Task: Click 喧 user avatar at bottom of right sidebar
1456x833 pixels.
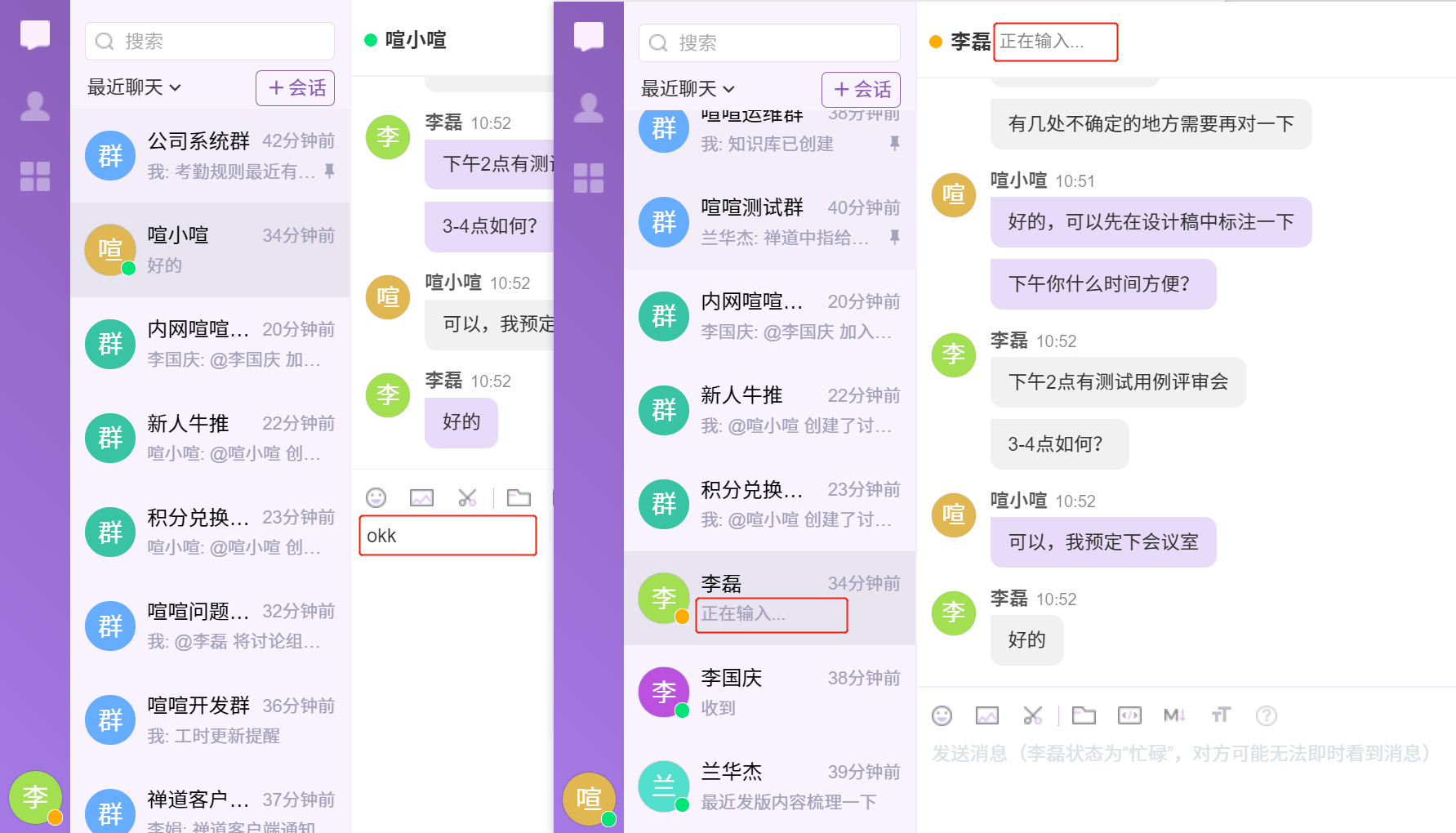Action: point(588,798)
